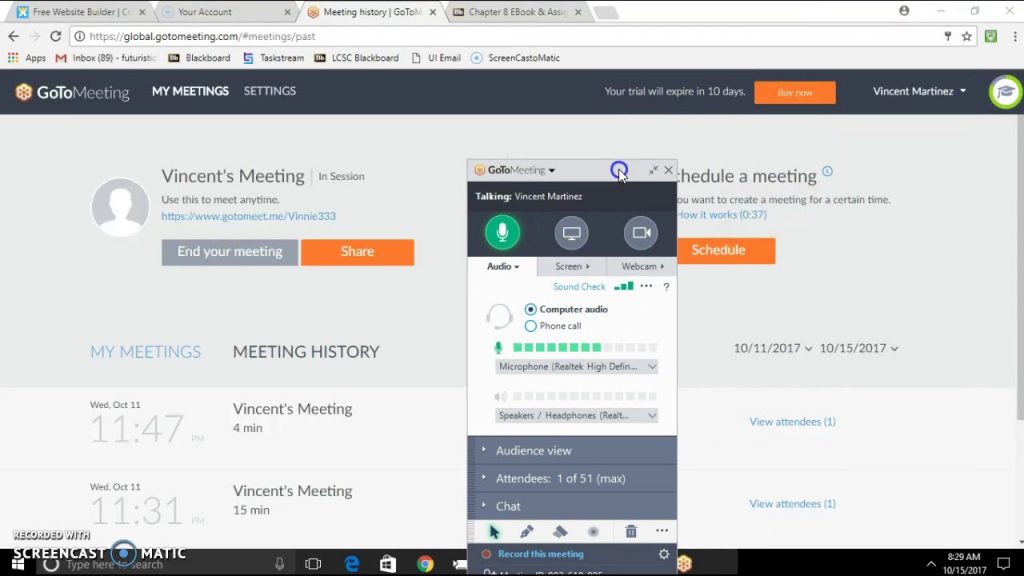The height and width of the screenshot is (576, 1024).
Task: Bookmark page with the star icon
Action: (x=967, y=37)
